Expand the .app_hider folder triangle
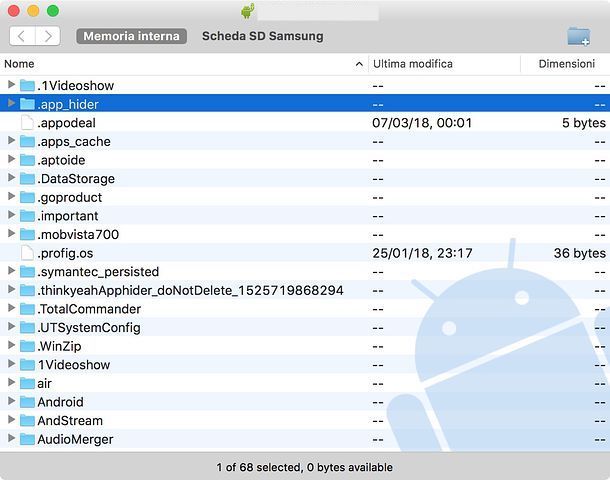This screenshot has height=480, width=610. [11, 103]
